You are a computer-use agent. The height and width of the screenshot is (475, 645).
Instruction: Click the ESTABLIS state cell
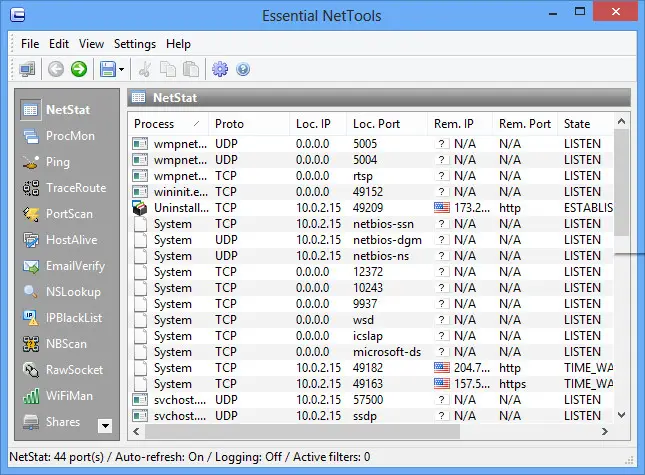tap(588, 208)
